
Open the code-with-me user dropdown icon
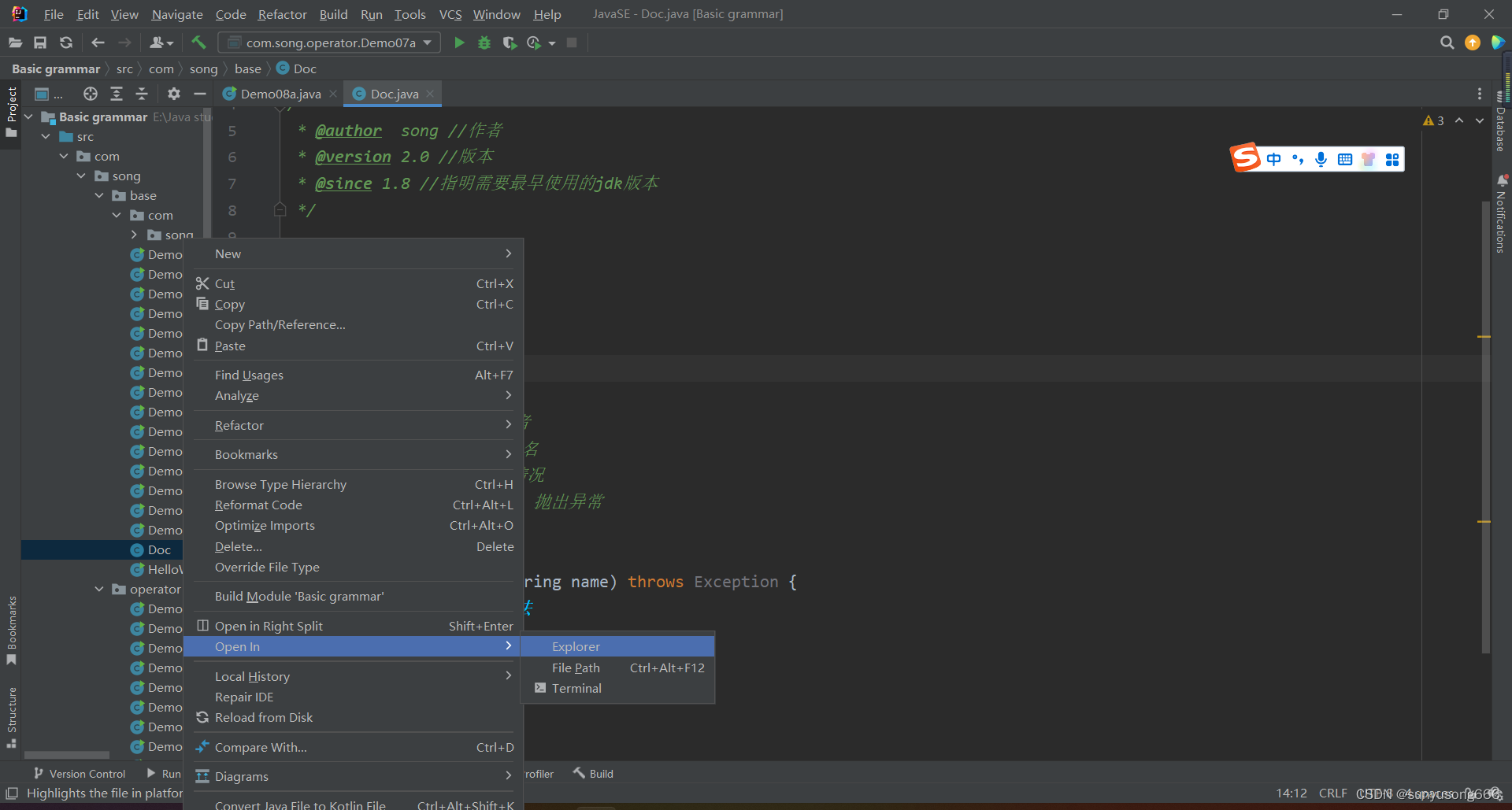pos(161,43)
